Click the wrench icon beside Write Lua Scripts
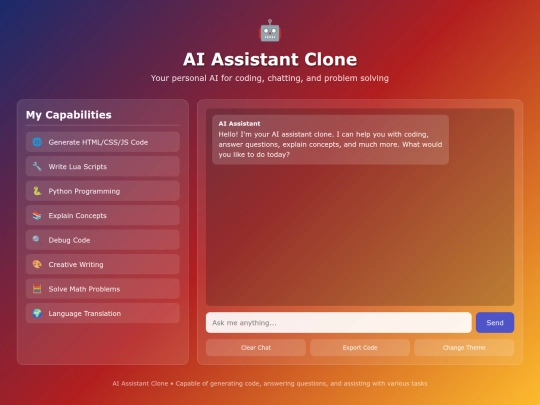This screenshot has width=540, height=405. tap(37, 166)
